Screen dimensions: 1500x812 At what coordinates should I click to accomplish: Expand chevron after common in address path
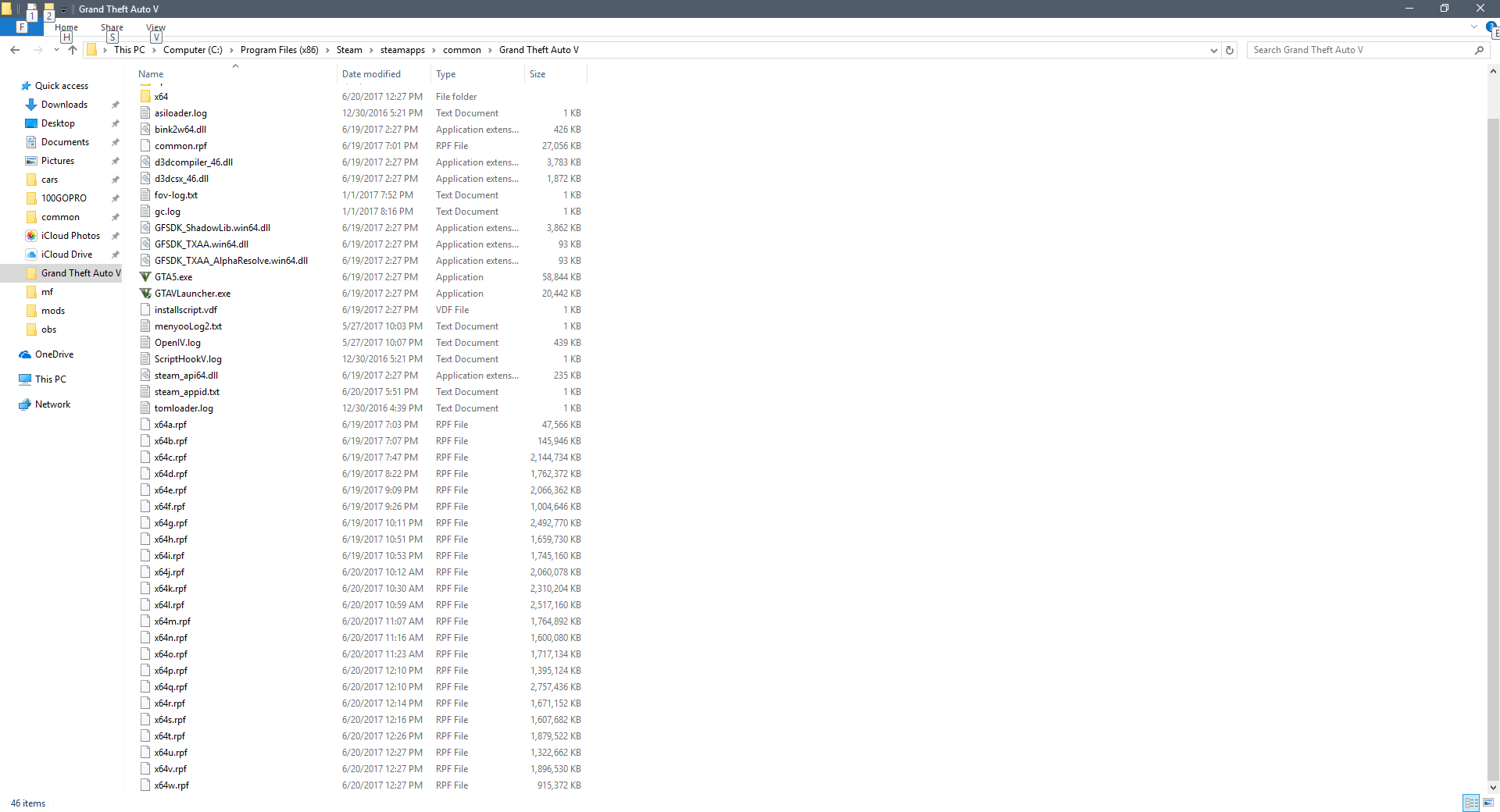(x=490, y=50)
